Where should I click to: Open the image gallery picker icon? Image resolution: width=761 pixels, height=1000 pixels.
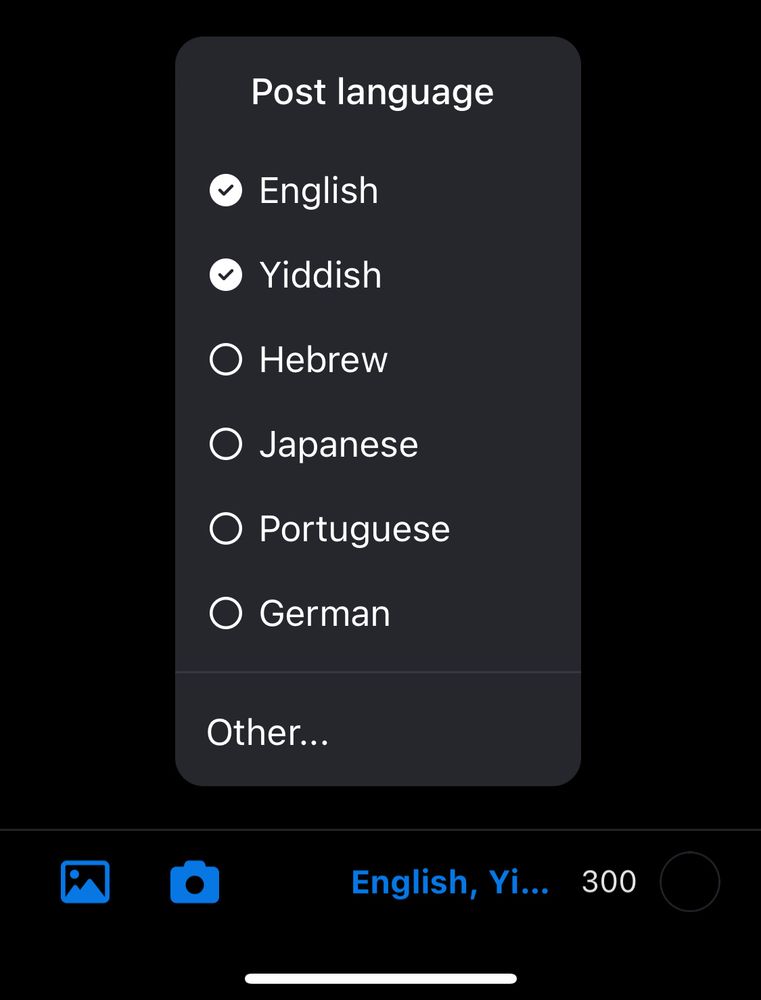(x=85, y=882)
